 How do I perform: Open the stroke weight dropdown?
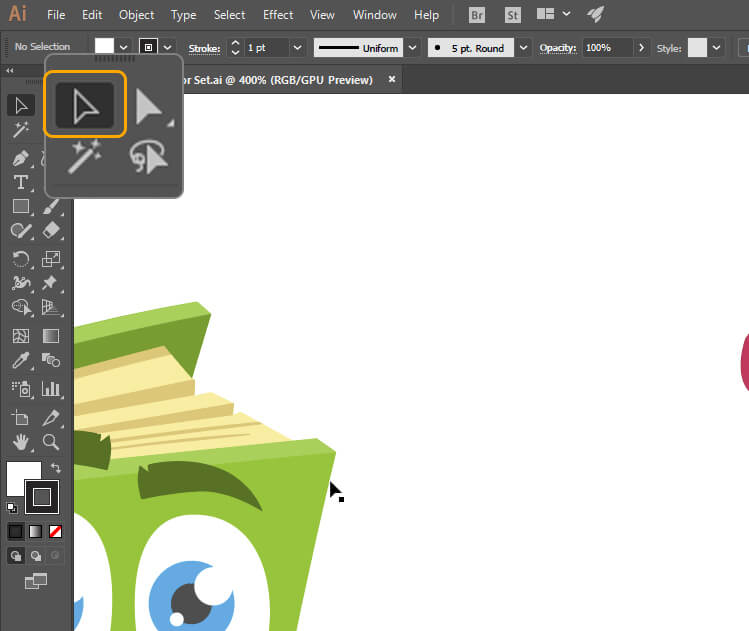[x=297, y=48]
